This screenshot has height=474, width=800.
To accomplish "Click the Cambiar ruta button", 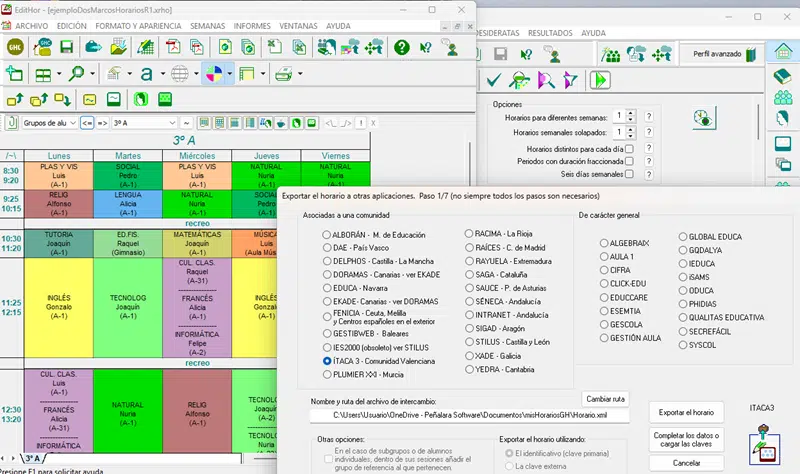I will pyautogui.click(x=605, y=399).
